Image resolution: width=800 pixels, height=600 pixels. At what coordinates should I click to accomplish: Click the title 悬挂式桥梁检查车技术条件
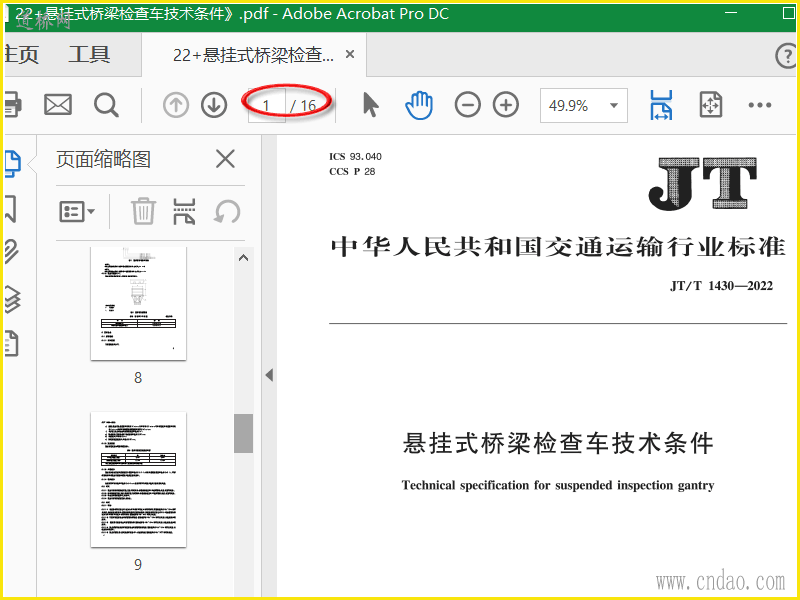coord(558,443)
